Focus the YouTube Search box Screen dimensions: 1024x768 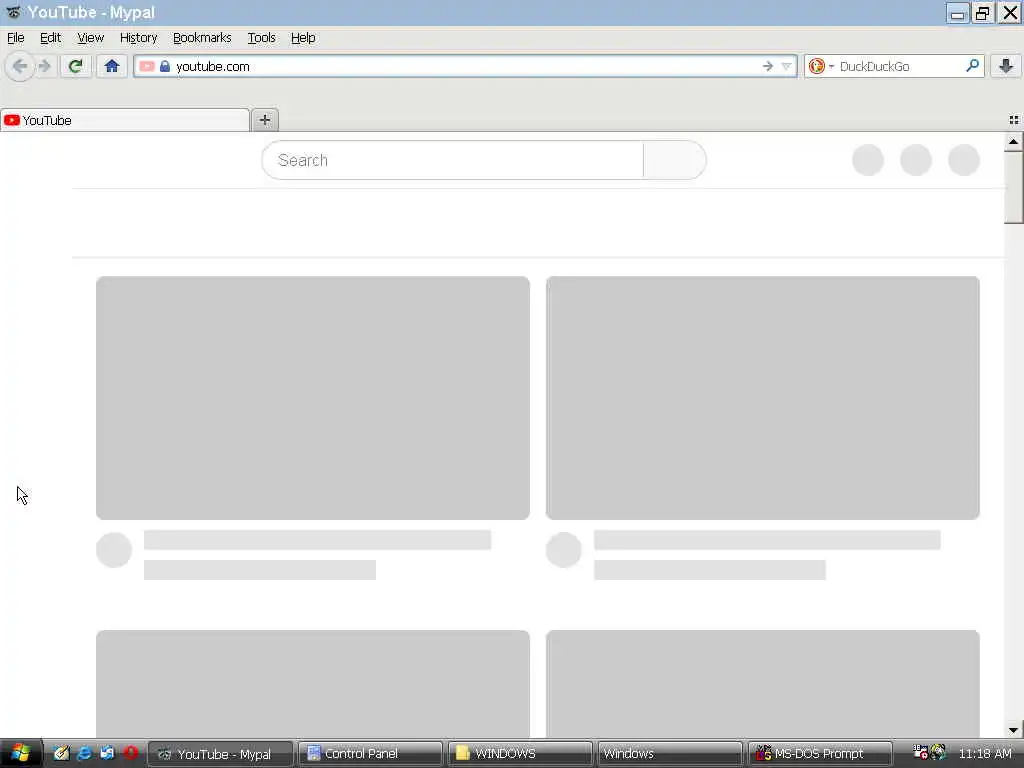[452, 160]
